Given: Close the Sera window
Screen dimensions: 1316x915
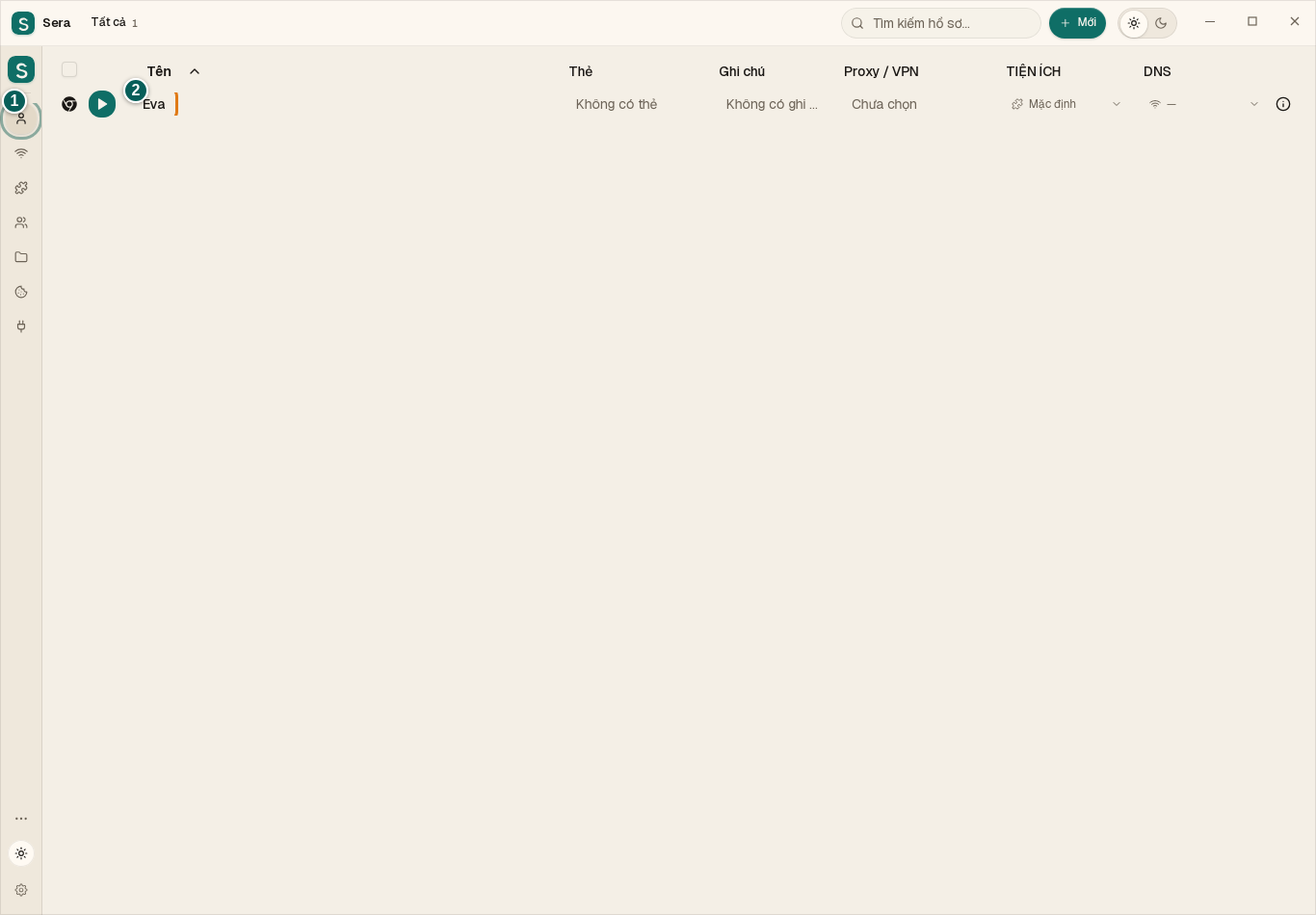Looking at the screenshot, I should [1295, 22].
